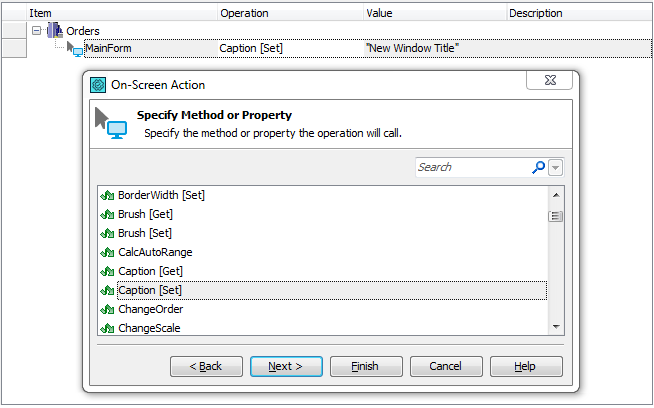The height and width of the screenshot is (408, 654).
Task: Click the list scrollbar down arrow
Action: 555,326
